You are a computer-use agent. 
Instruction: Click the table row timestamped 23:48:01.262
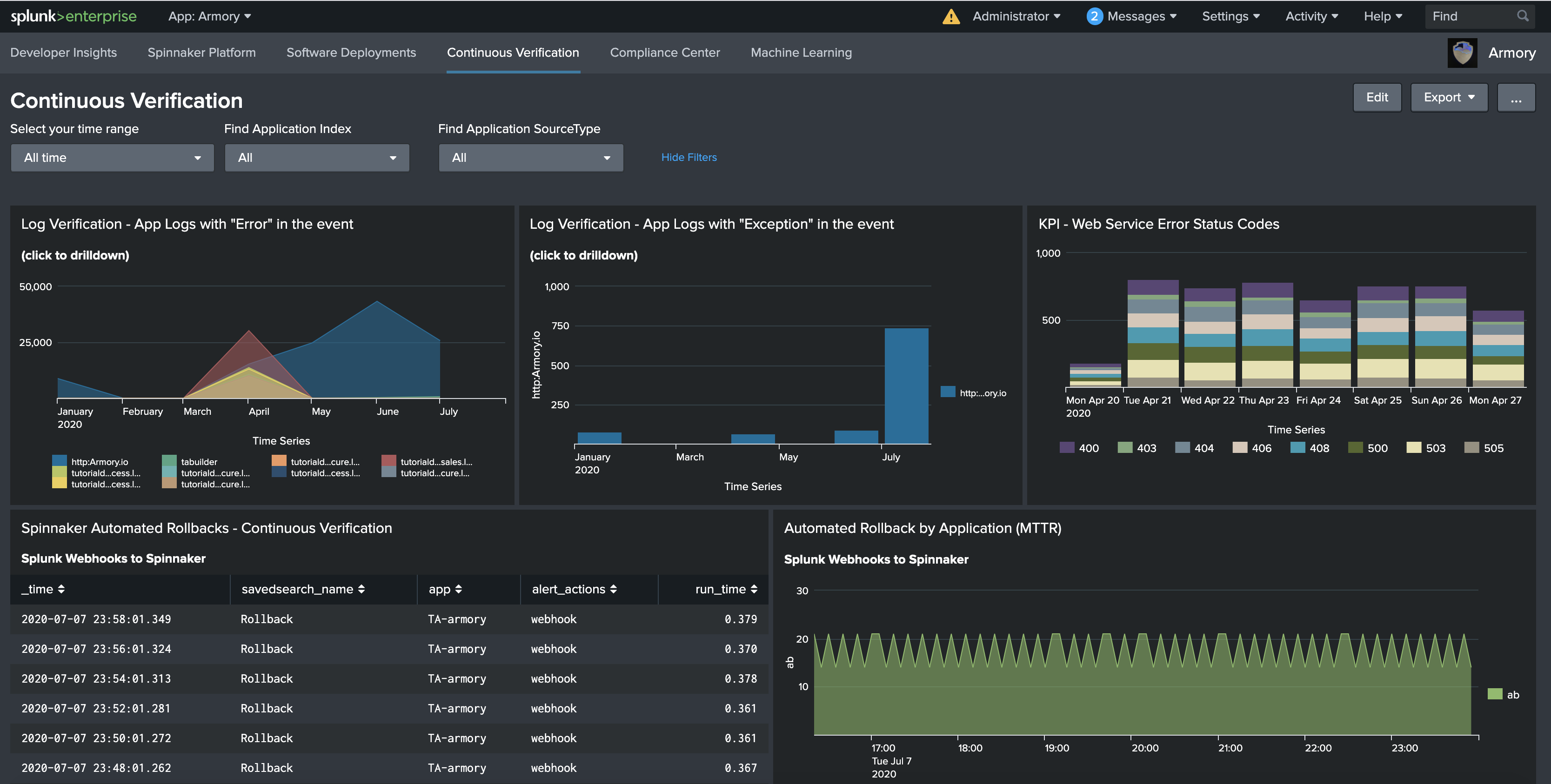389,768
